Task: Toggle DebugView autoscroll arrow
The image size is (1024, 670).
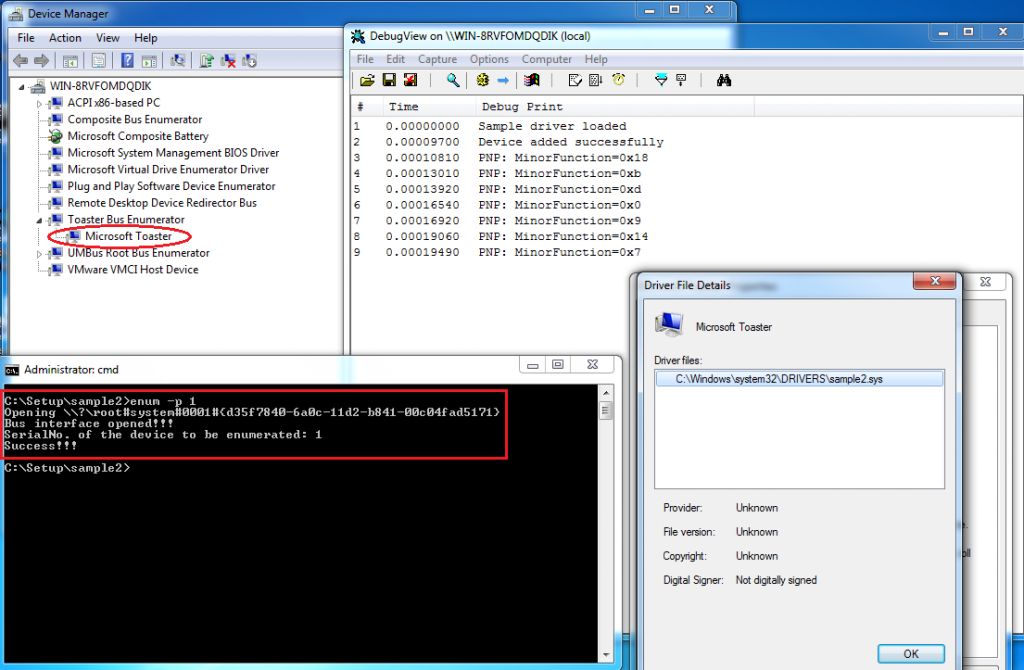Action: [x=501, y=80]
